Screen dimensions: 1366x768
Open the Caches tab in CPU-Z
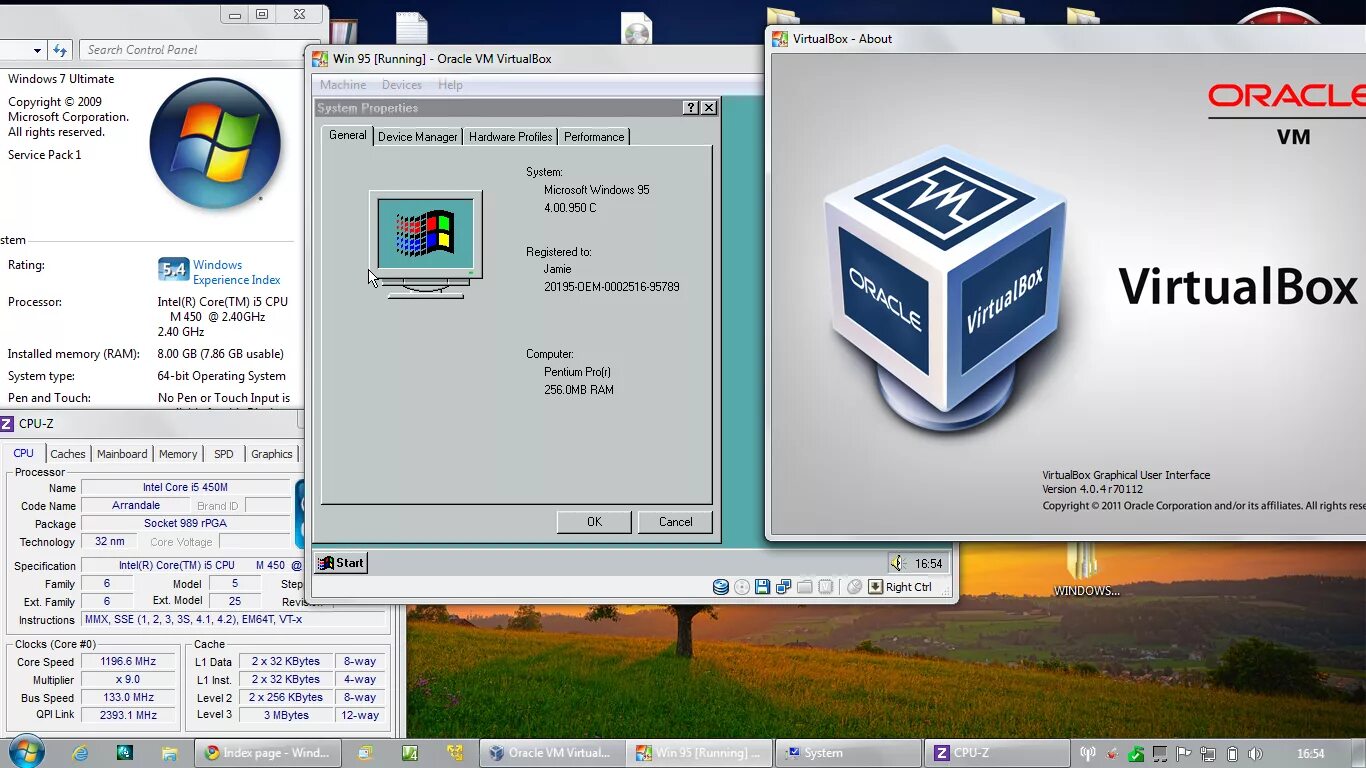(68, 454)
